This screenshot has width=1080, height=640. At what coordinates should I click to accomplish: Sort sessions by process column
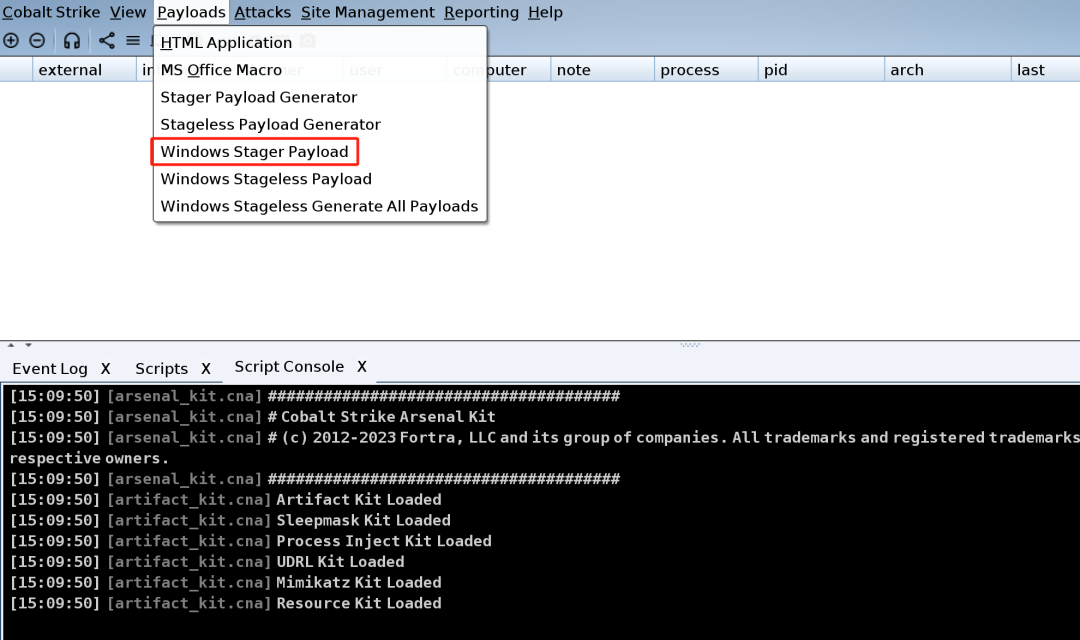click(706, 70)
